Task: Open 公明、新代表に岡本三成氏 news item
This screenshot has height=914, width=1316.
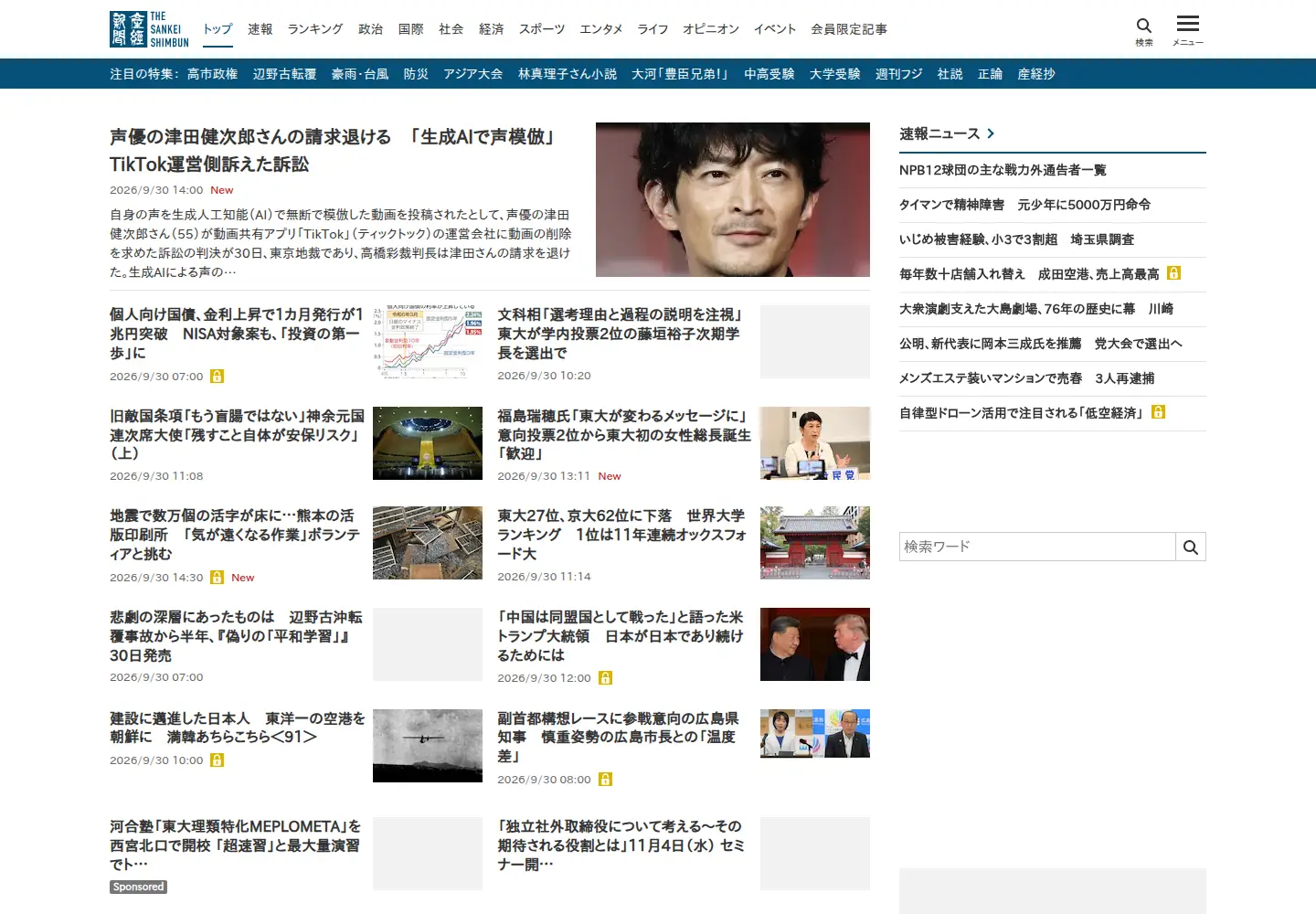Action: tap(1041, 344)
